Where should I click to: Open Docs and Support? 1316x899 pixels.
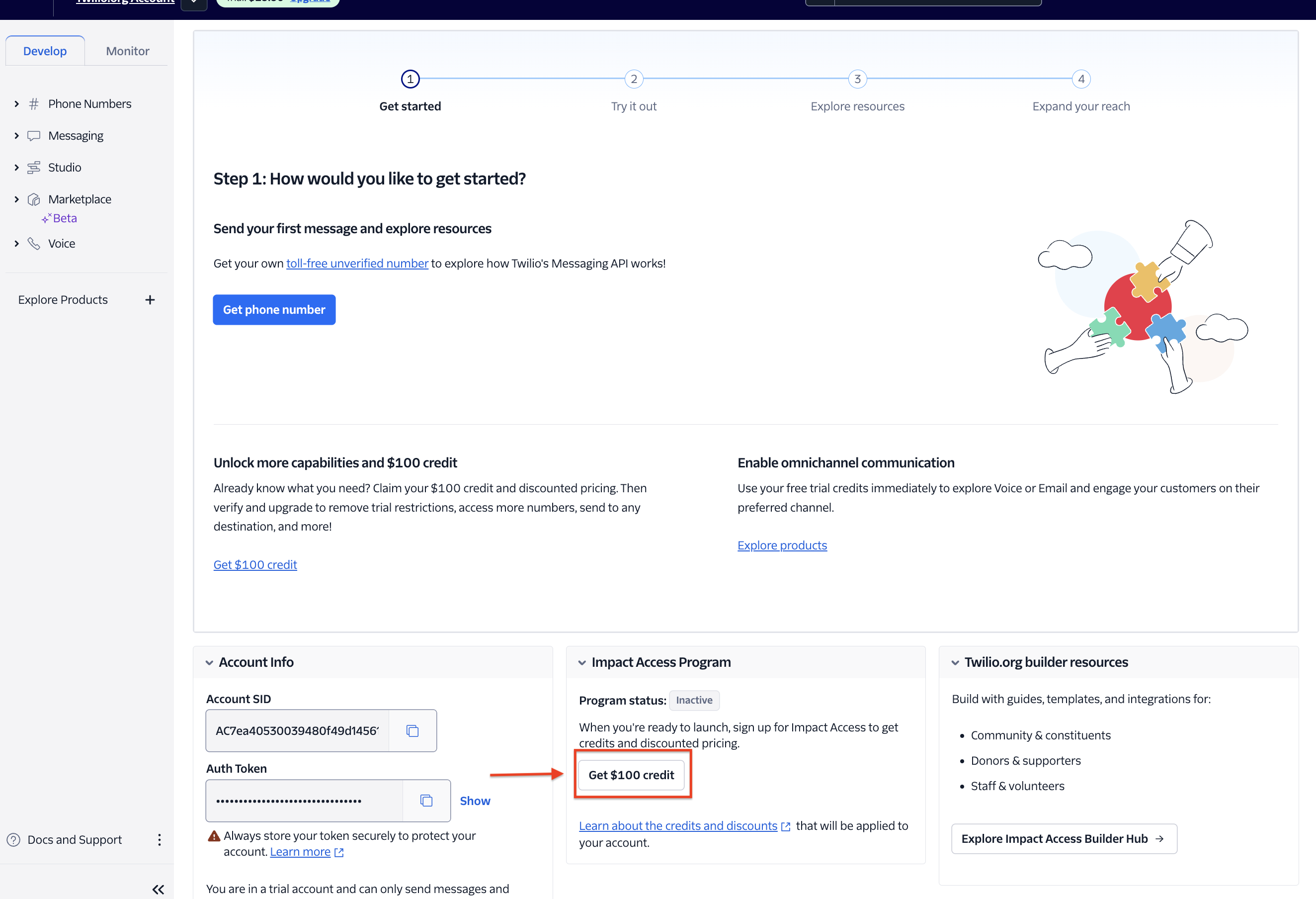[75, 839]
